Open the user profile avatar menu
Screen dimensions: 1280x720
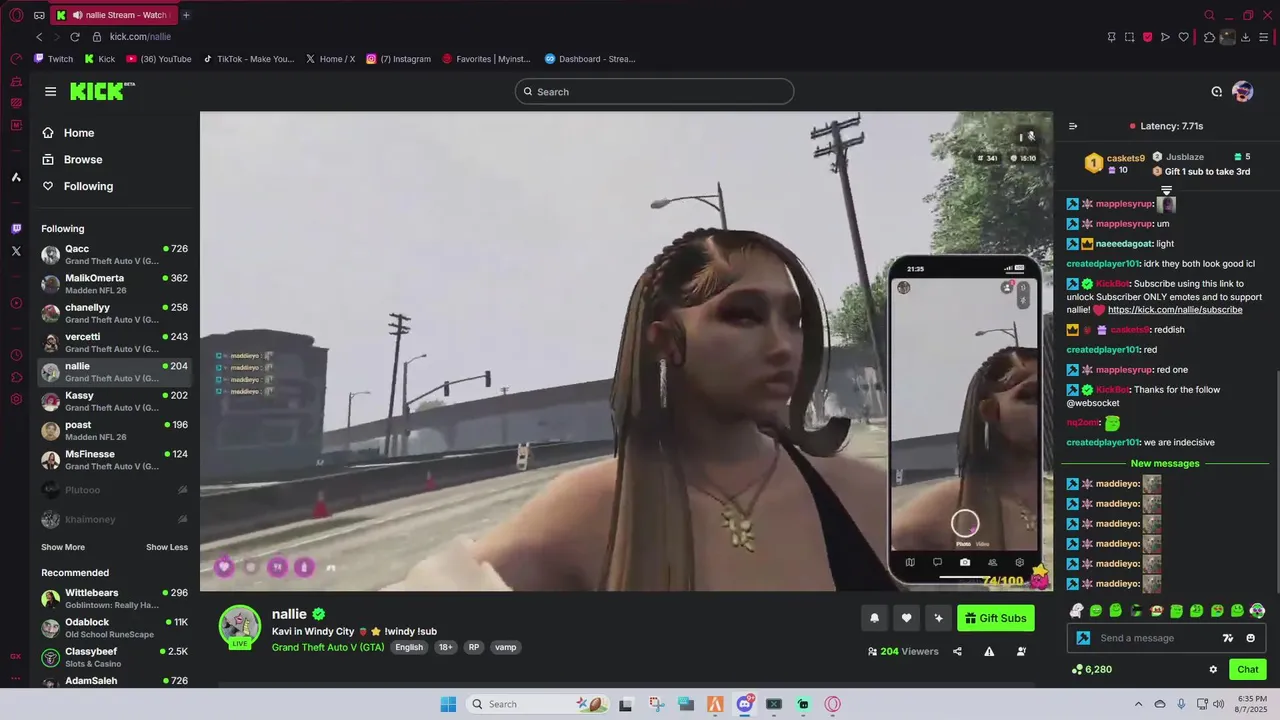[x=1243, y=91]
